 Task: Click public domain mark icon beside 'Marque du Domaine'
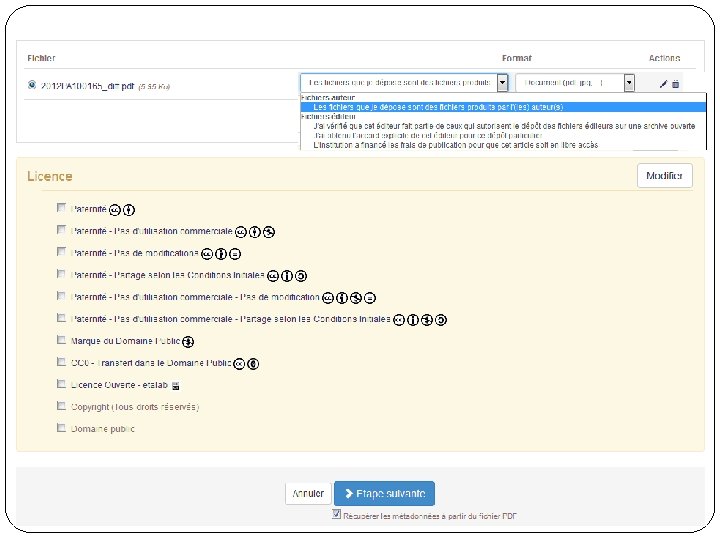click(188, 342)
